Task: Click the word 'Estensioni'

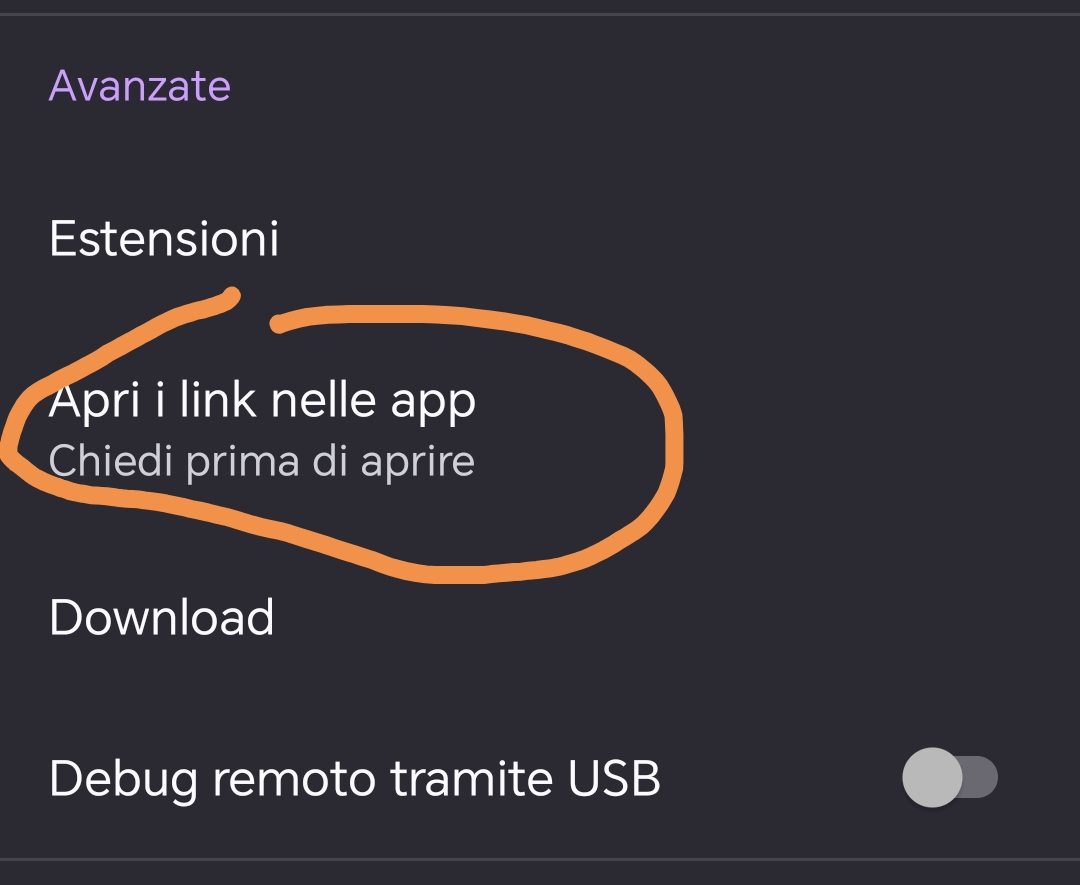Action: [x=164, y=239]
